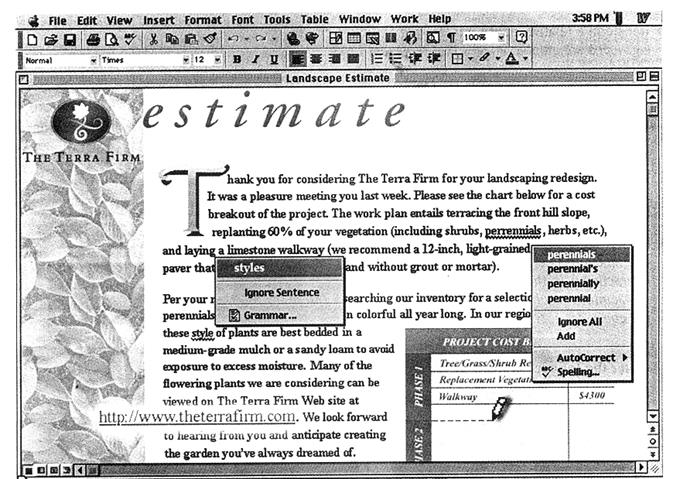Open the Apple menu
The height and width of the screenshot is (479, 680).
click(33, 21)
